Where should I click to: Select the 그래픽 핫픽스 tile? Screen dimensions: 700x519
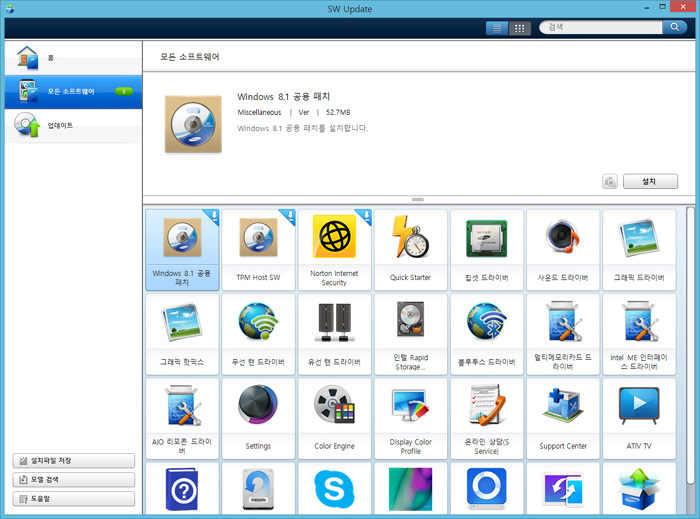coord(182,334)
